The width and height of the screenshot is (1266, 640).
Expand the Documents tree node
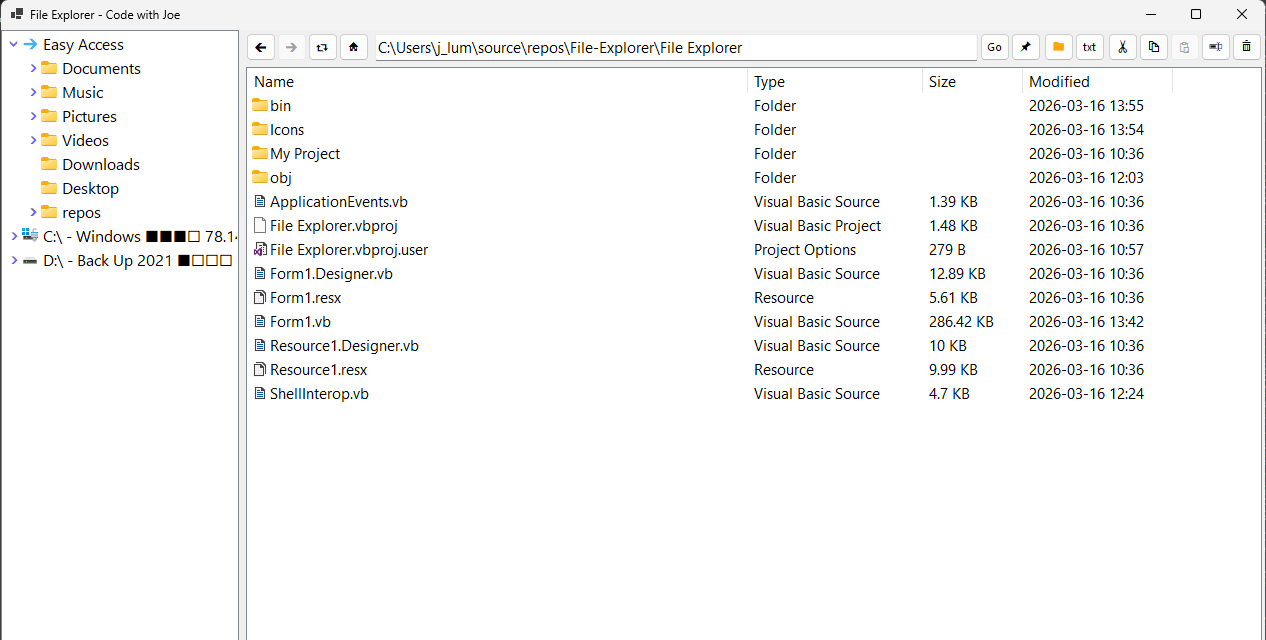[x=31, y=68]
